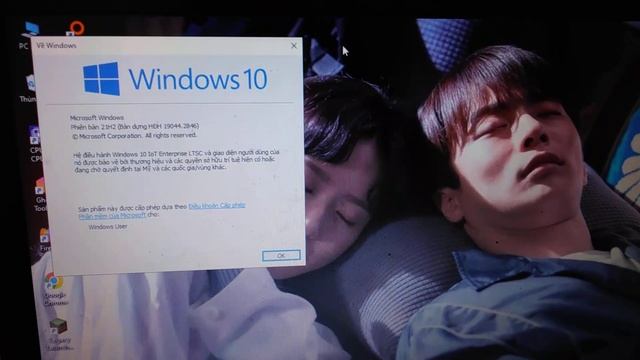This screenshot has width=640, height=360.
Task: Open the This PC desktop icon
Action: (29, 34)
